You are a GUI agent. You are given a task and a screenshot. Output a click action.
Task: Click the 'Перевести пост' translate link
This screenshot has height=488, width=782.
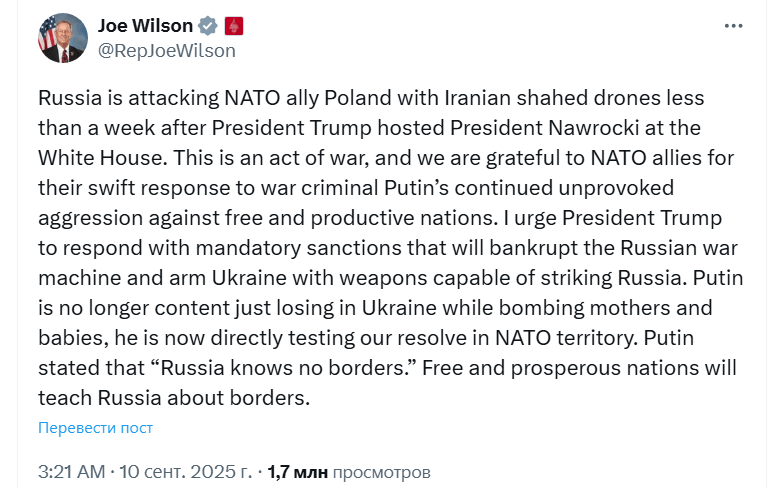95,428
